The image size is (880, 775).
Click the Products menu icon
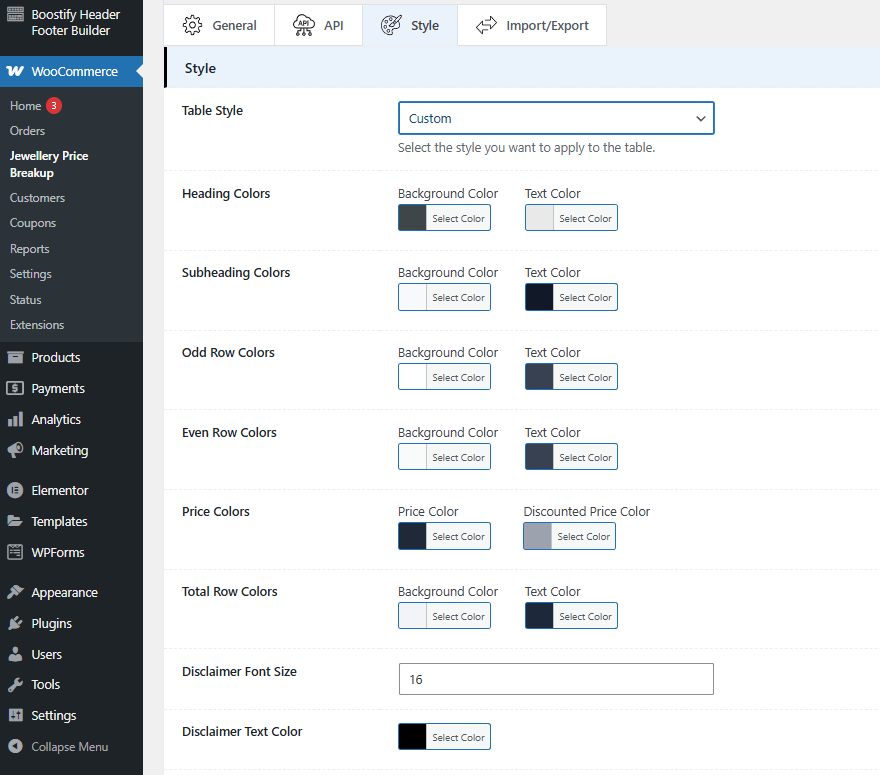tap(15, 357)
